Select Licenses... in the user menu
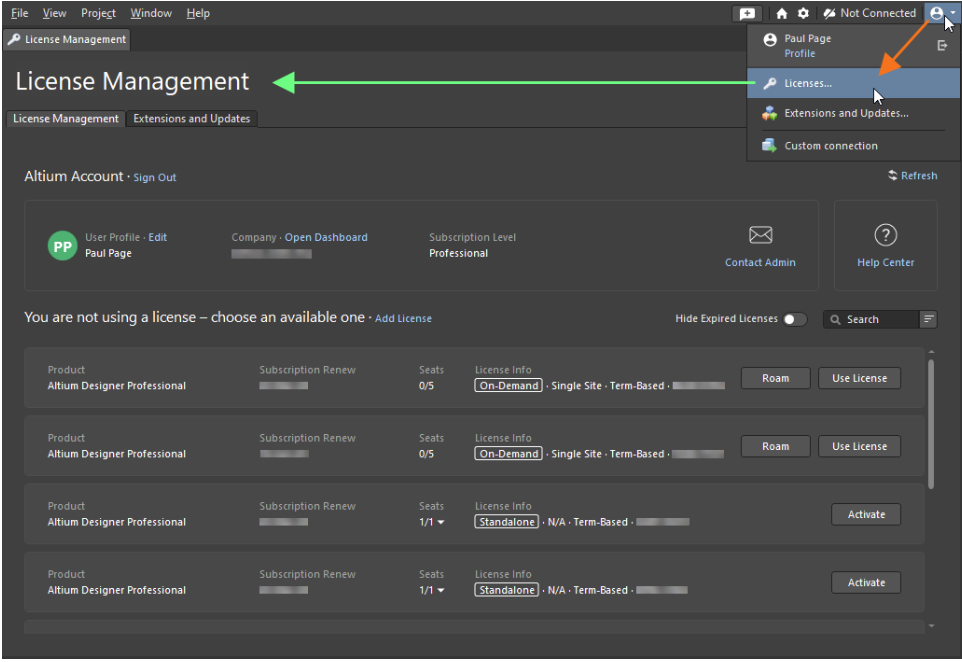 (853, 83)
